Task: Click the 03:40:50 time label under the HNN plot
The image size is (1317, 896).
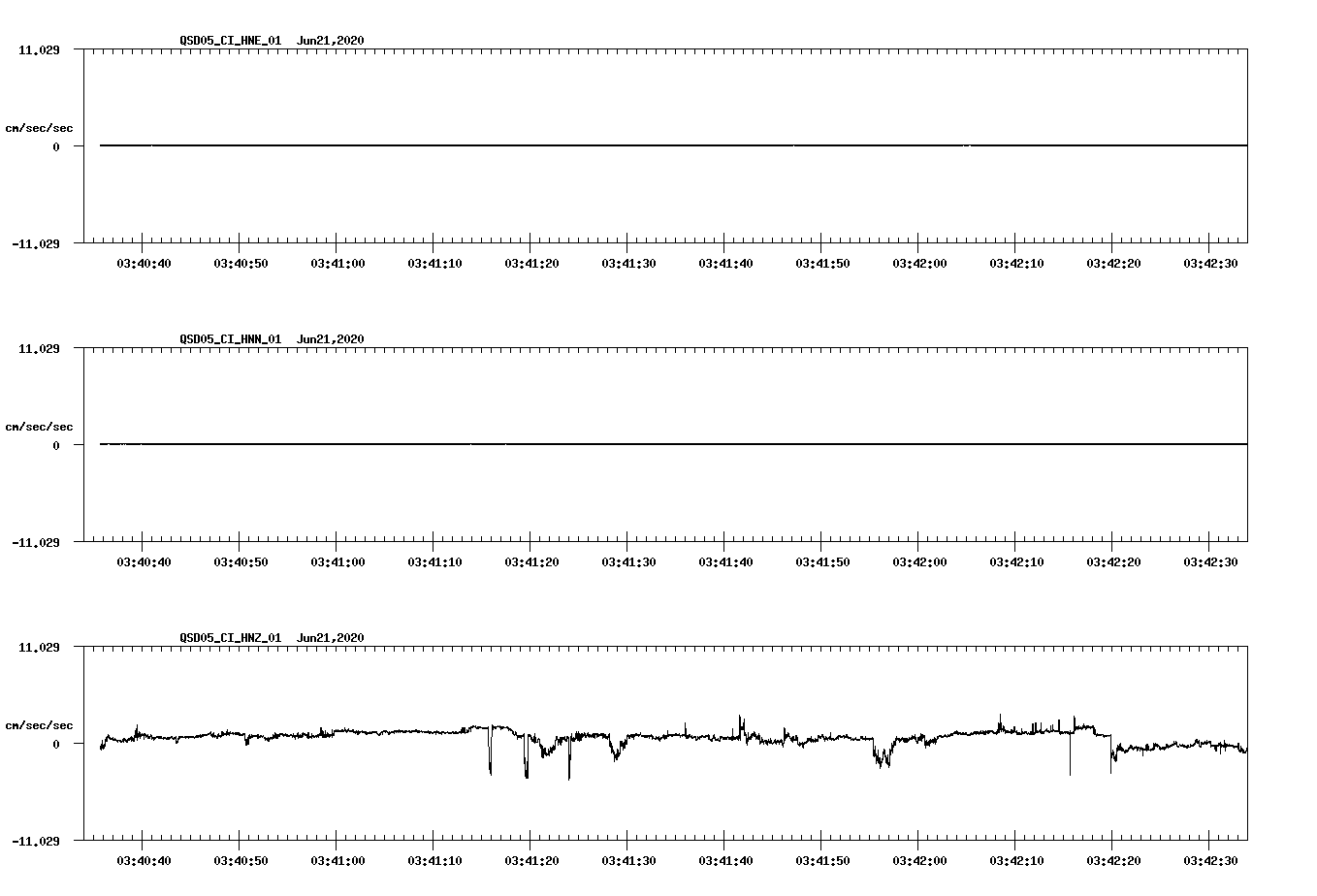Action: (x=241, y=562)
